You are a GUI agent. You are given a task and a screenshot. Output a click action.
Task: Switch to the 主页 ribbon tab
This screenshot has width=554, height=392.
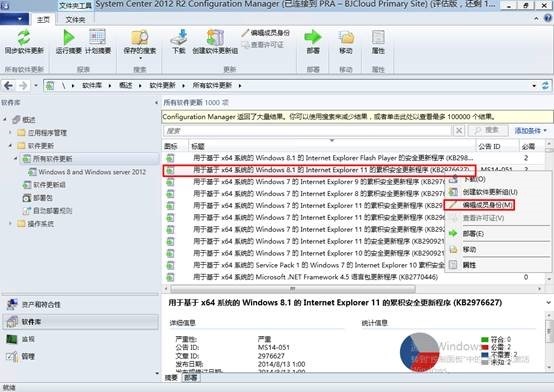(43, 19)
